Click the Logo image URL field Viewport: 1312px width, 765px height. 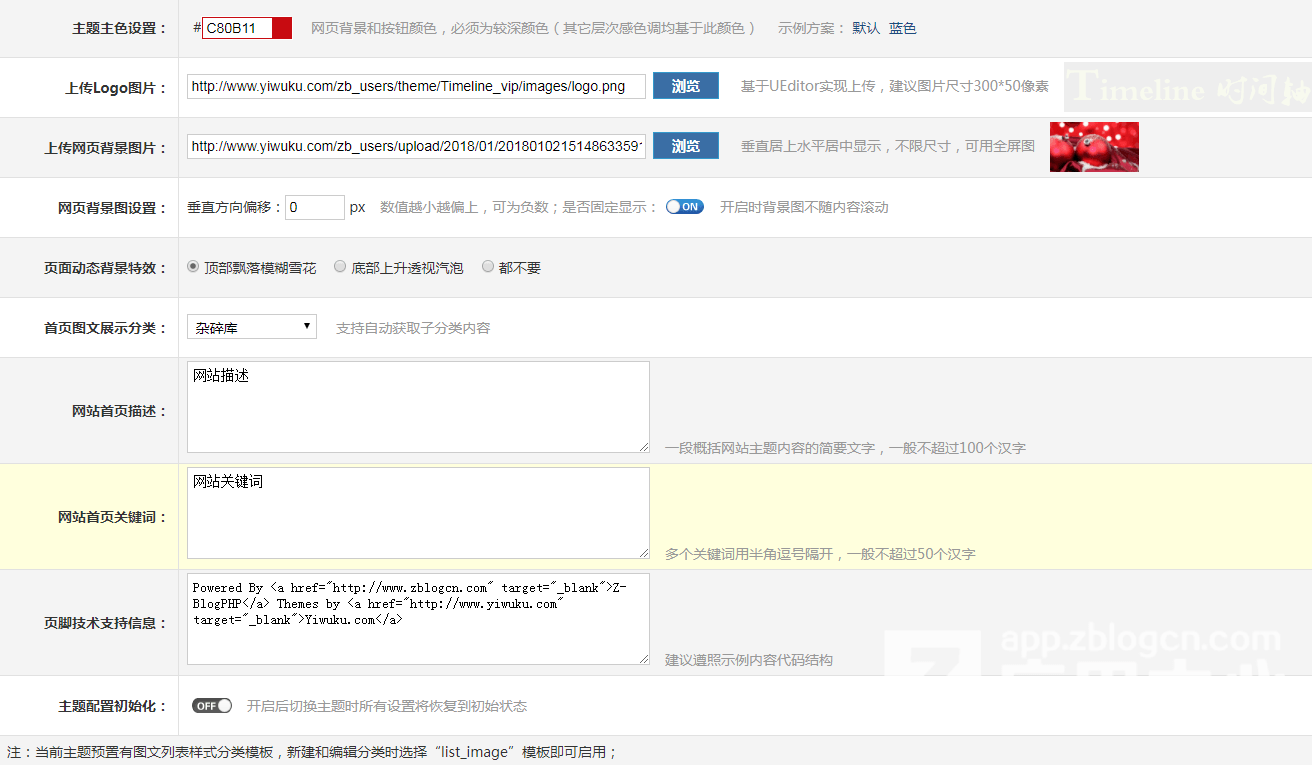click(x=416, y=86)
